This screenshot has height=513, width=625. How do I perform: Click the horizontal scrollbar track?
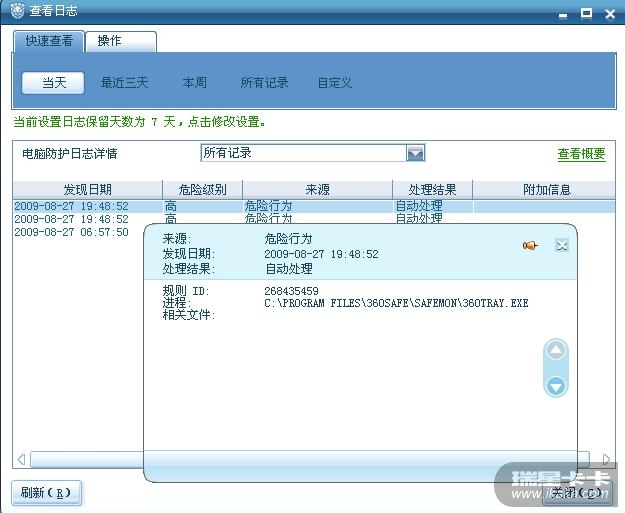[86, 459]
